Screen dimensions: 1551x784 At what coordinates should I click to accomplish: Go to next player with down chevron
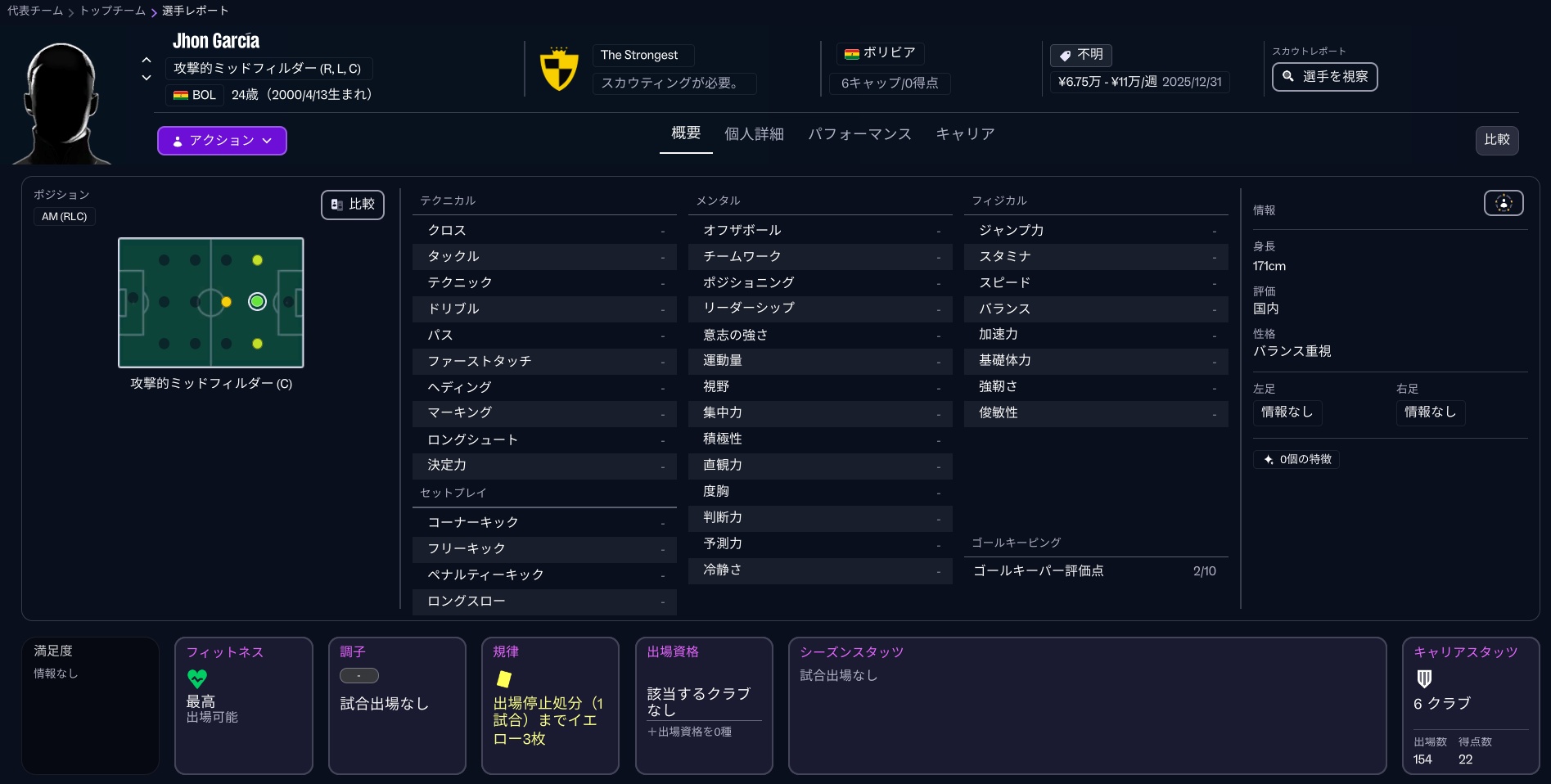pyautogui.click(x=147, y=78)
